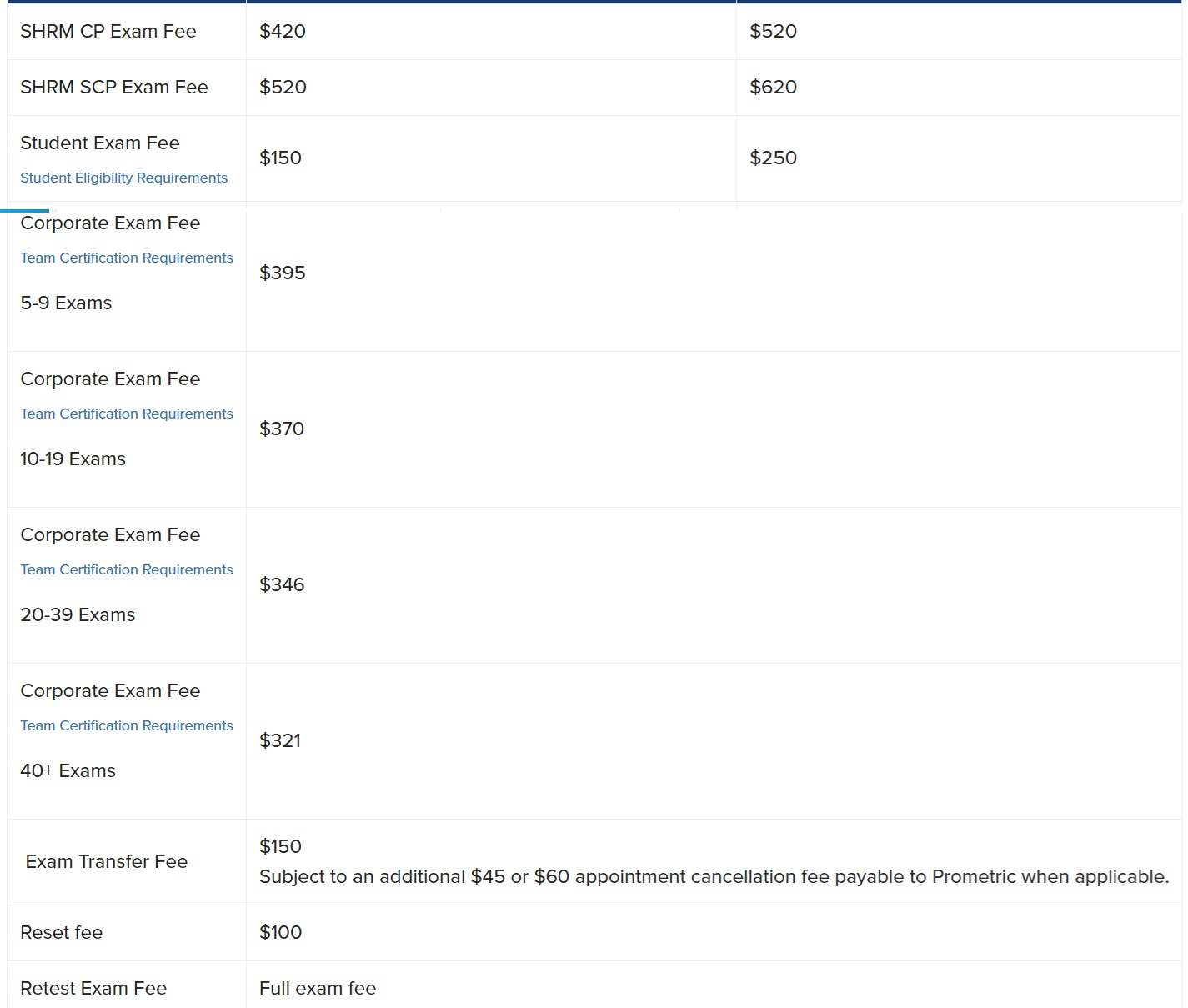Viewport: 1188px width, 1008px height.
Task: Click "Corporate Exam Fee" heading above 40+ Exams
Action: point(110,690)
